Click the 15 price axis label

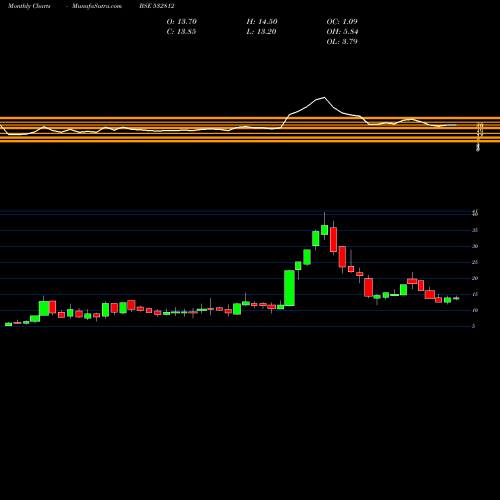(x=475, y=294)
